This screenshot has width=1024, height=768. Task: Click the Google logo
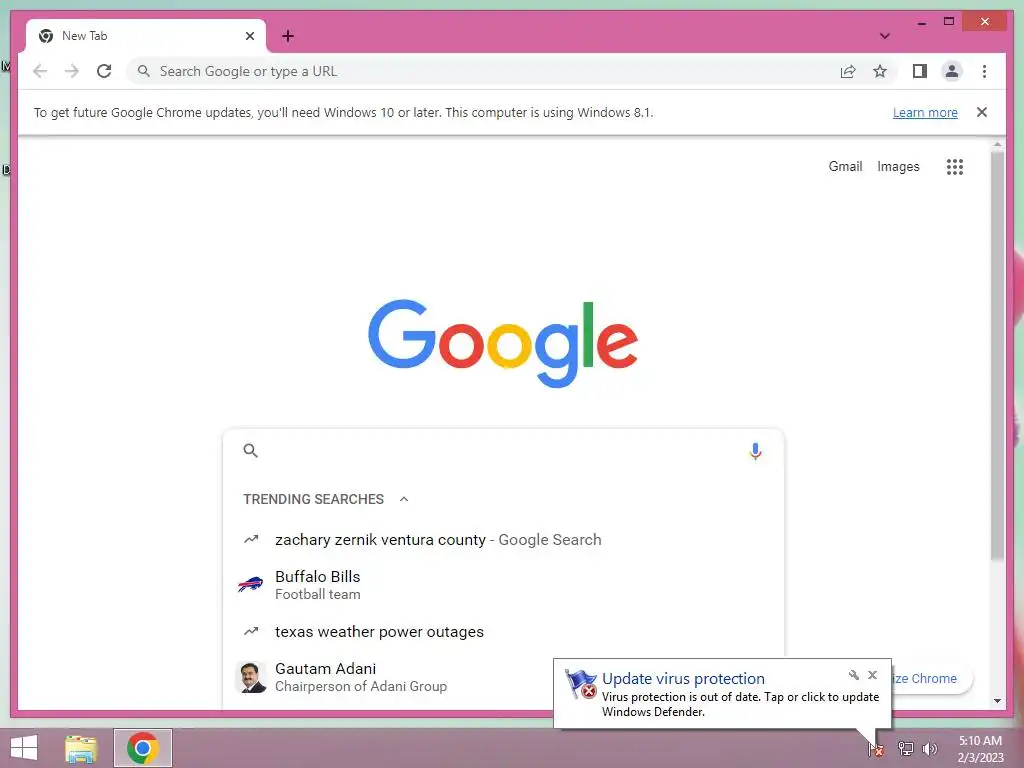pos(503,344)
